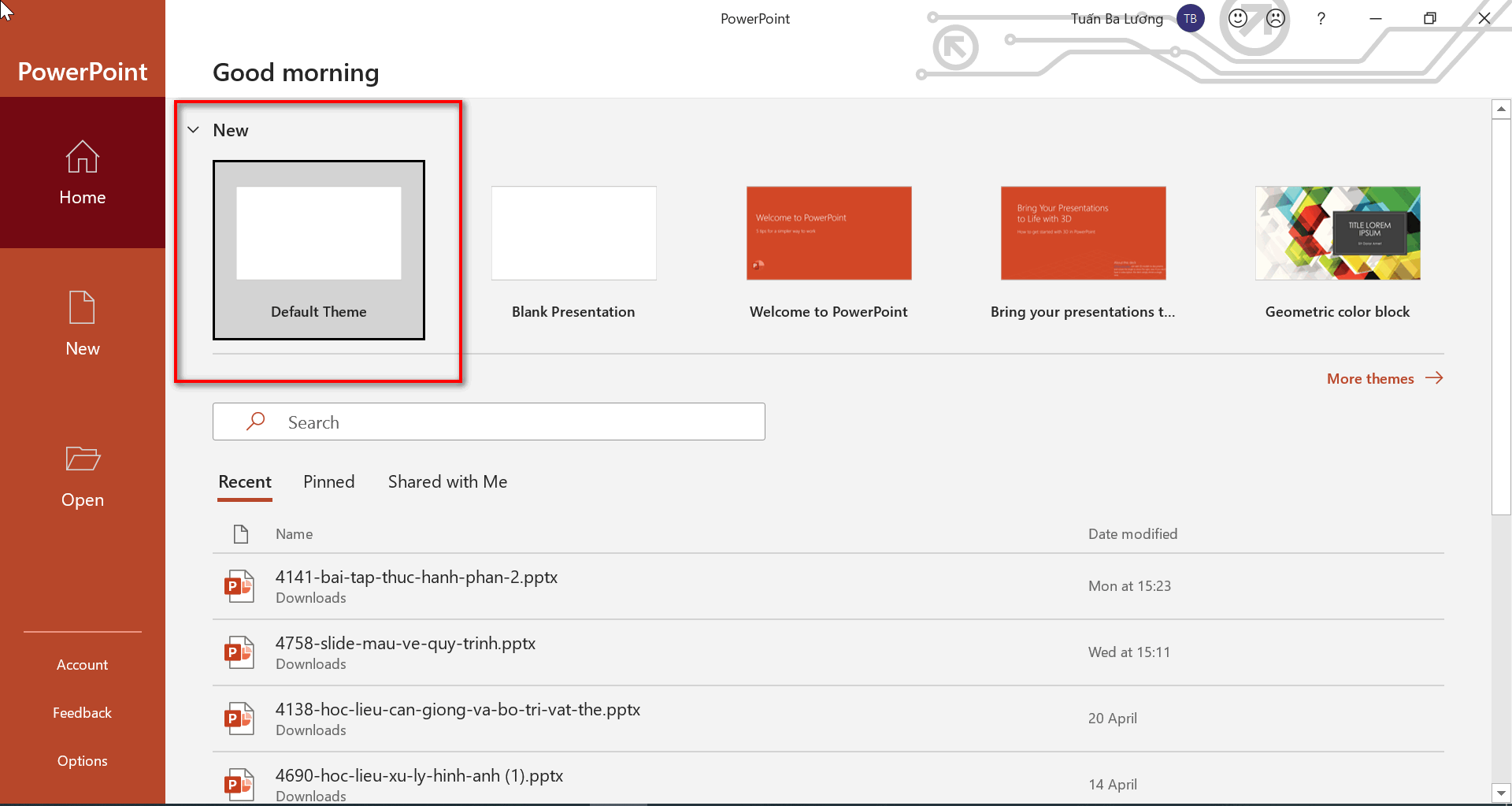1512x806 pixels.
Task: Switch to the Shared with Me tab
Action: (447, 482)
